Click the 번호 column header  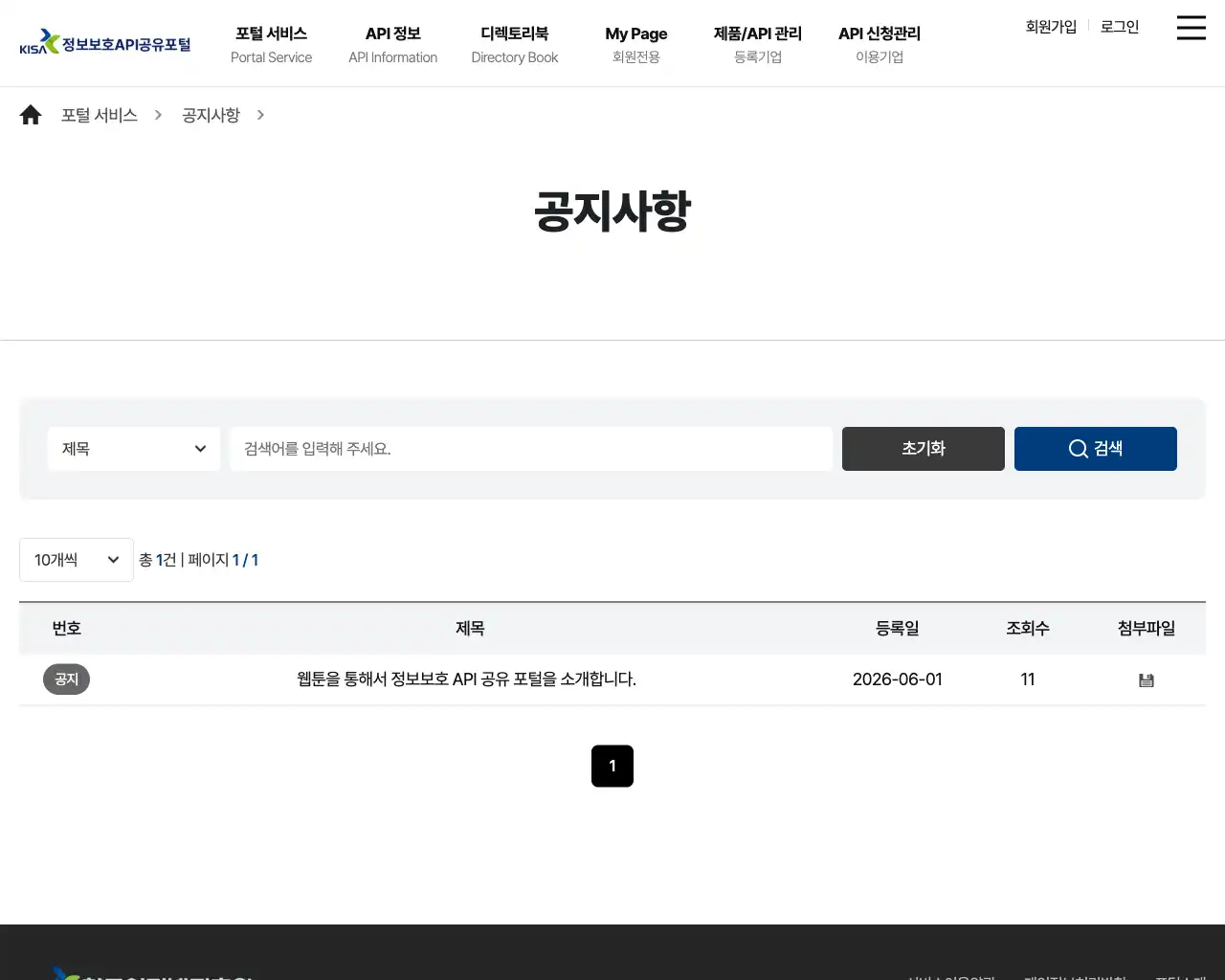tap(66, 629)
